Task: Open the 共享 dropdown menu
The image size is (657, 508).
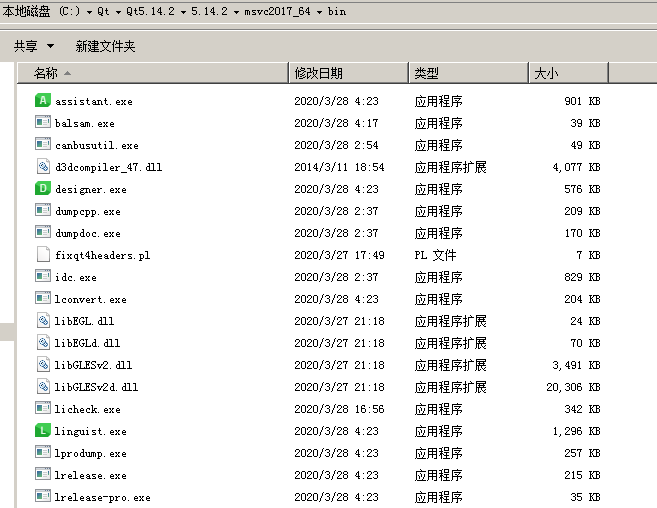Action: point(32,46)
